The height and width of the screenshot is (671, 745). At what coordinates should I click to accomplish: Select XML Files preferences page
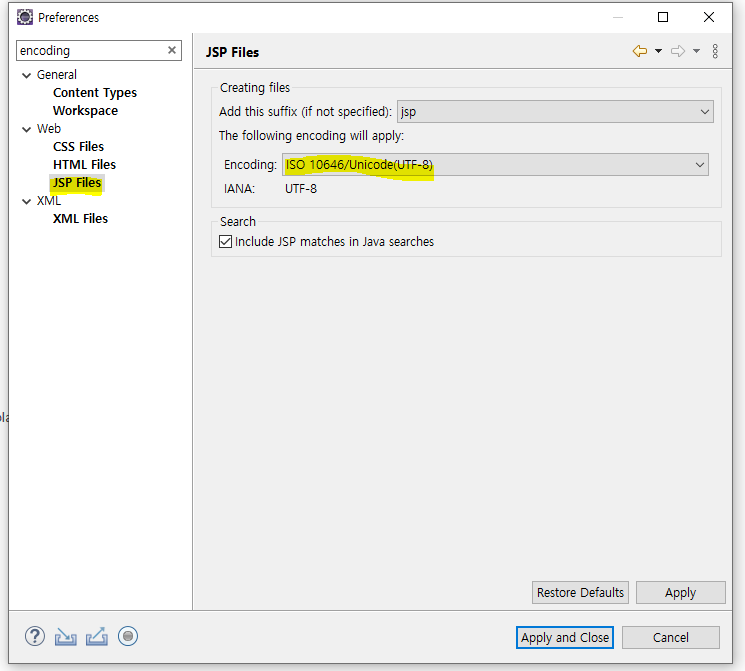click(x=80, y=219)
